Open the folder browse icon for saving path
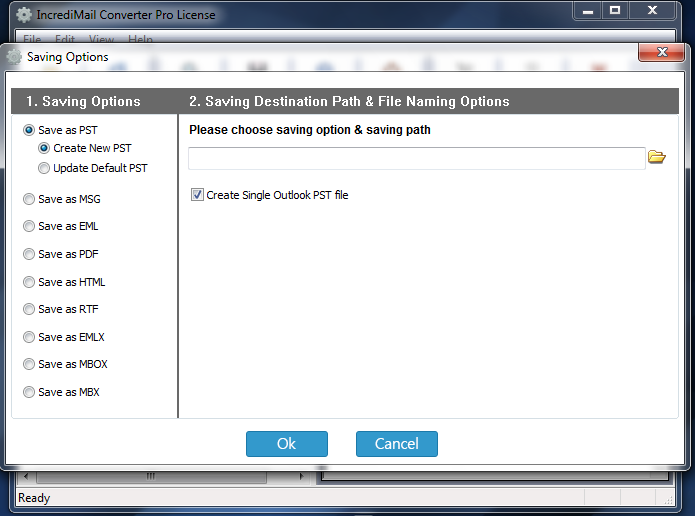Image resolution: width=695 pixels, height=516 pixels. pos(656,157)
